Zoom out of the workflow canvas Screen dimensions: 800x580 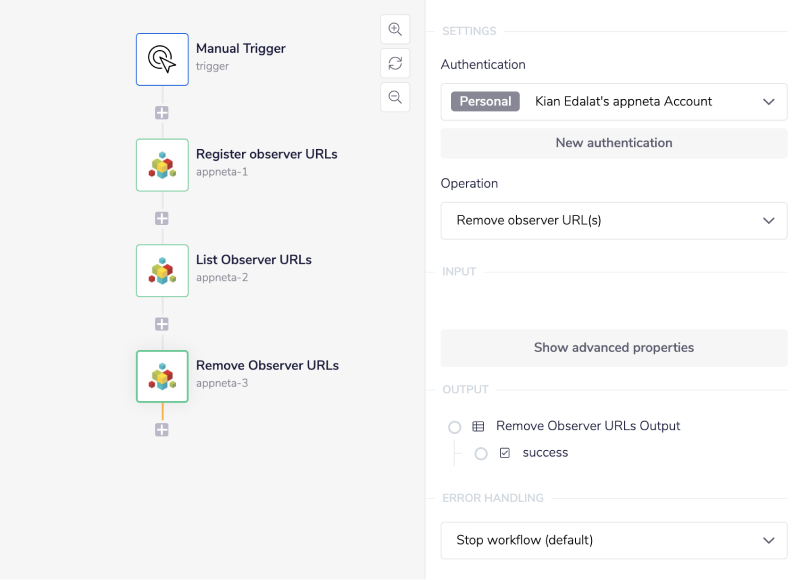point(395,97)
